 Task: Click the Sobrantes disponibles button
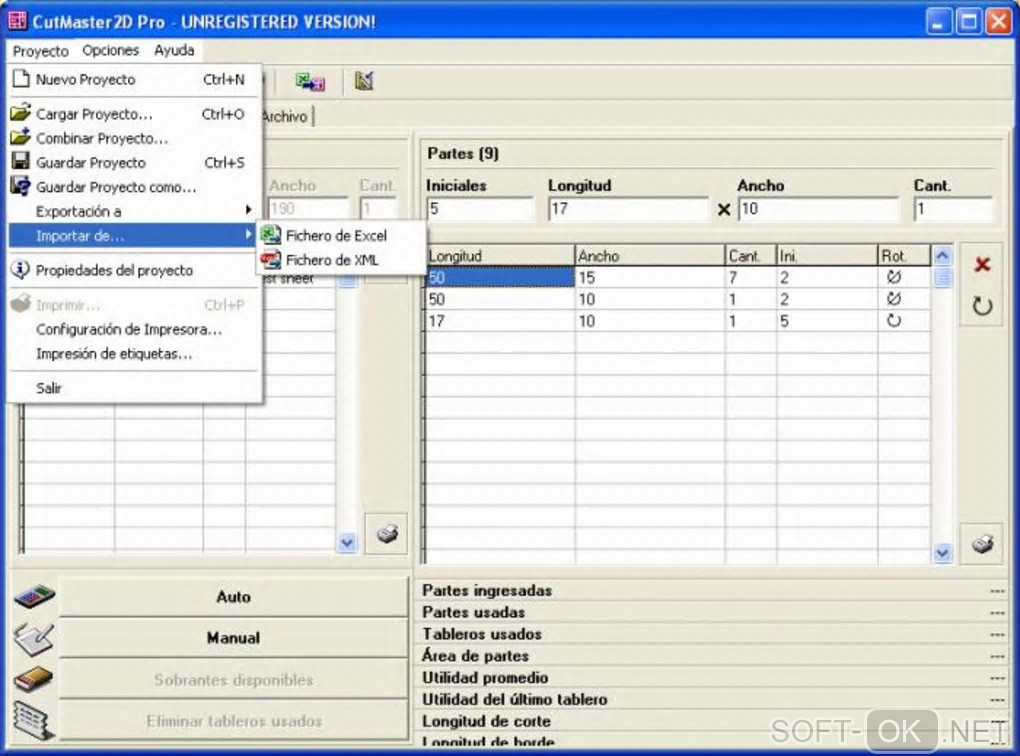pyautogui.click(x=233, y=679)
